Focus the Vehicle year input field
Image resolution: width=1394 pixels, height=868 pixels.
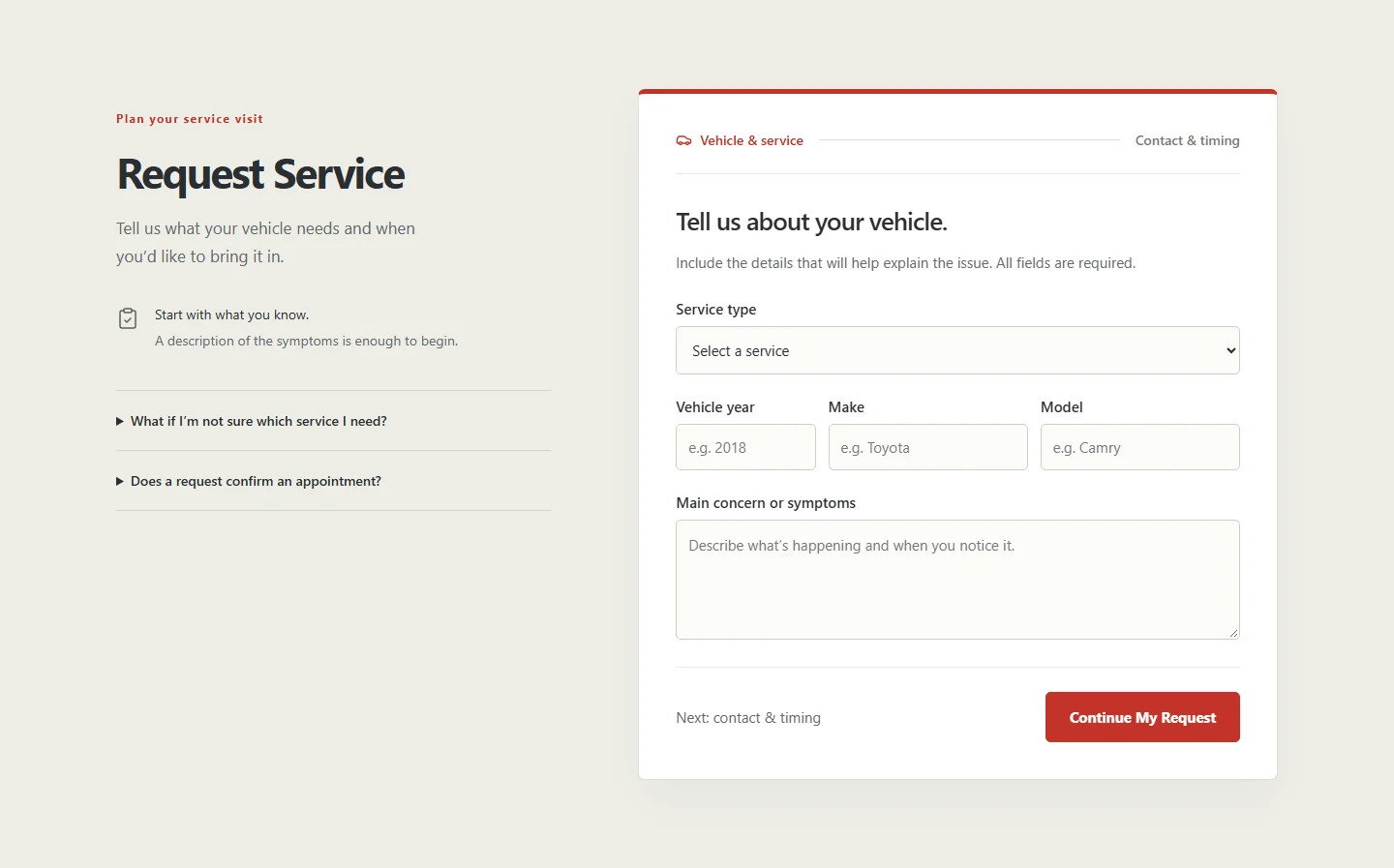click(x=745, y=447)
